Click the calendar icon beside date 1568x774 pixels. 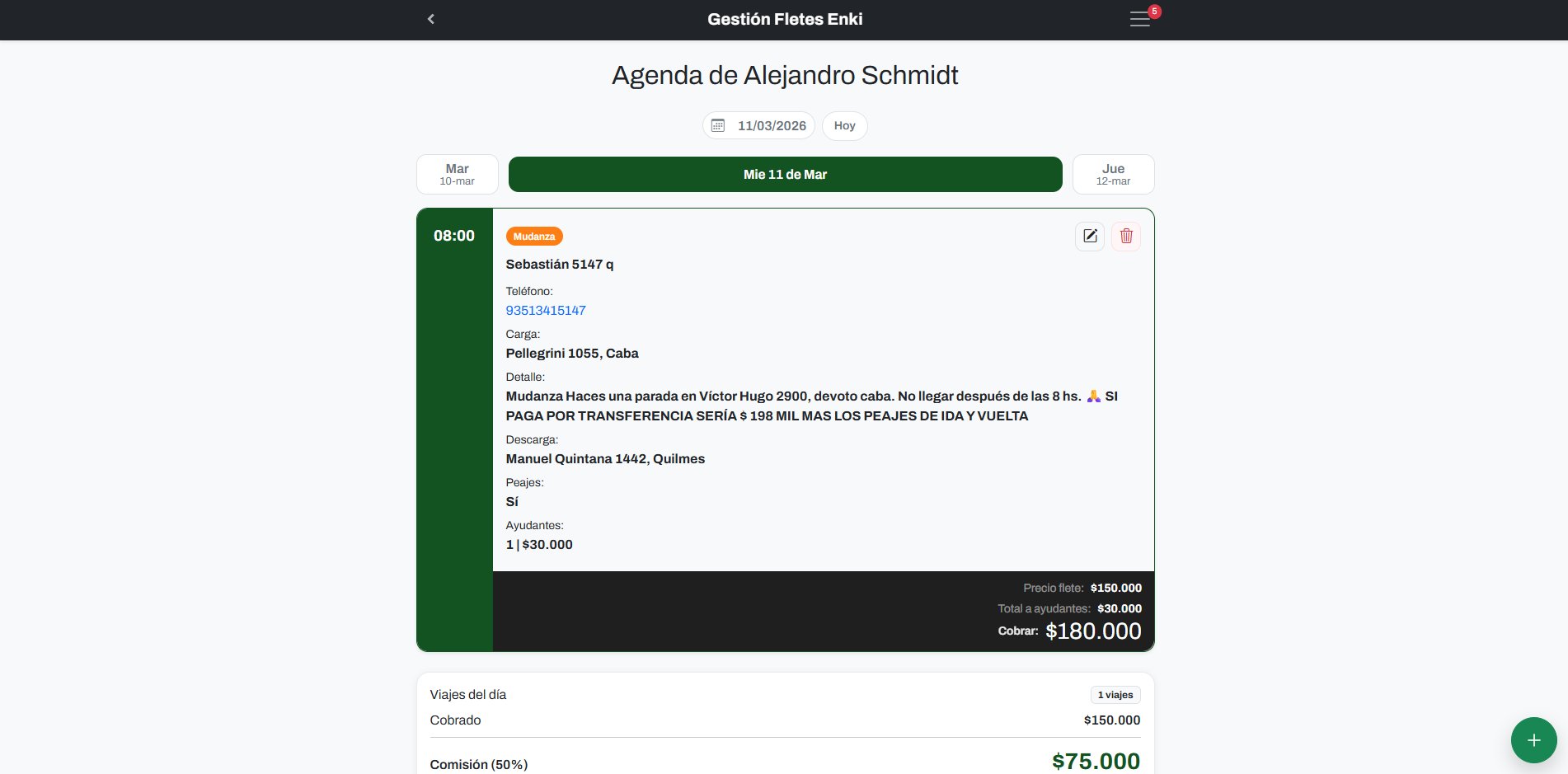click(x=718, y=125)
